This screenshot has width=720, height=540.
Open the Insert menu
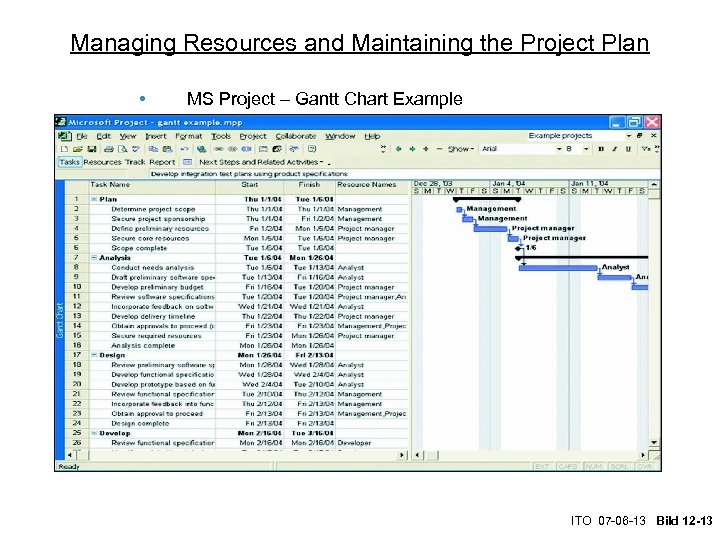tap(156, 136)
